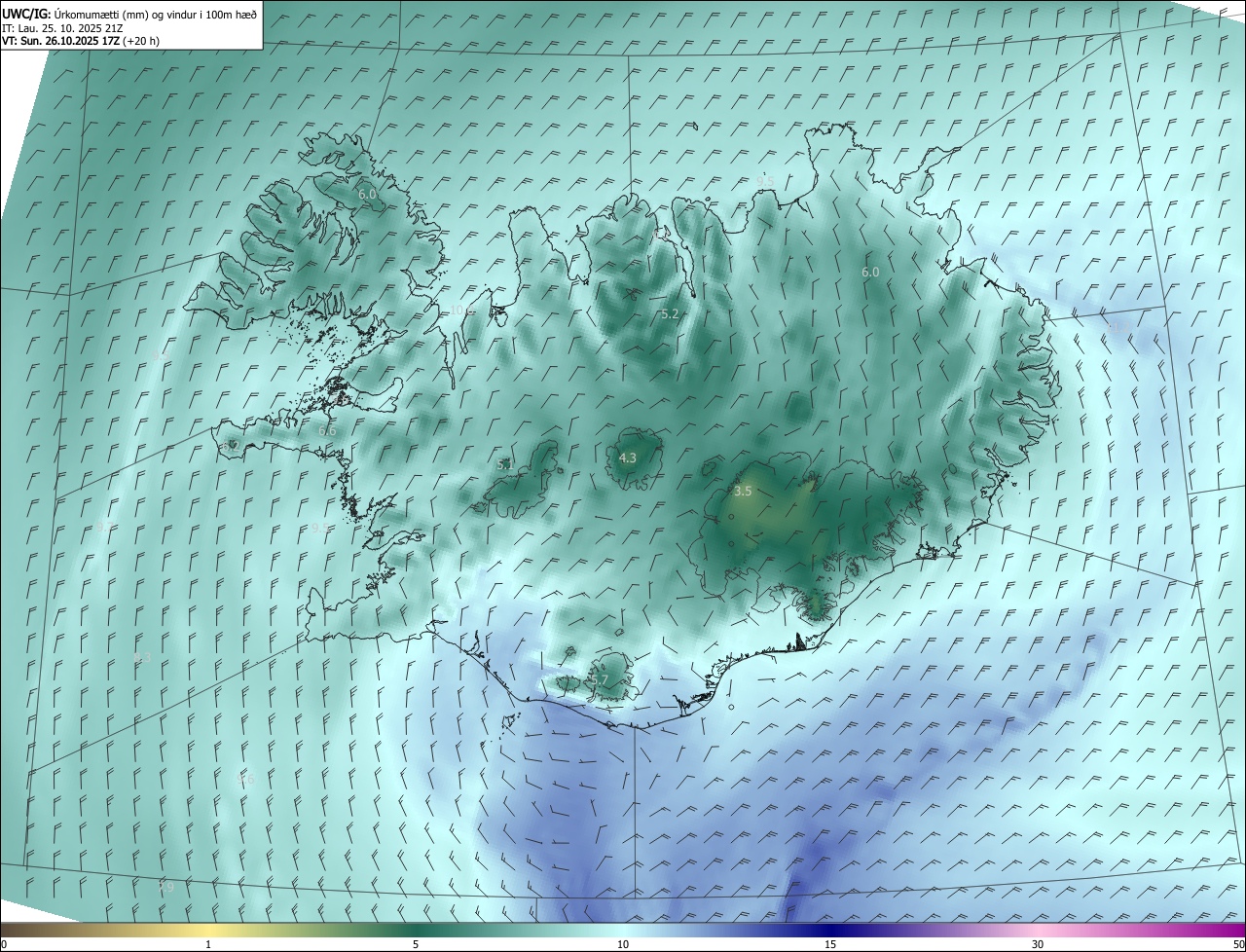
Task: Click the color scale tick label "10"
Action: click(623, 945)
